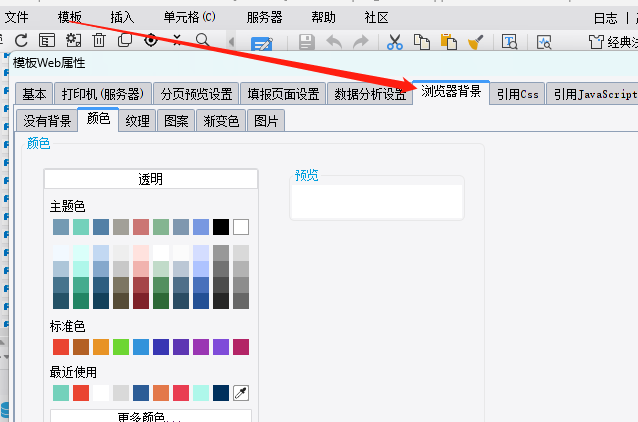Click the text find-replace icon
Viewport: 638px width, 422px height.
(509, 42)
